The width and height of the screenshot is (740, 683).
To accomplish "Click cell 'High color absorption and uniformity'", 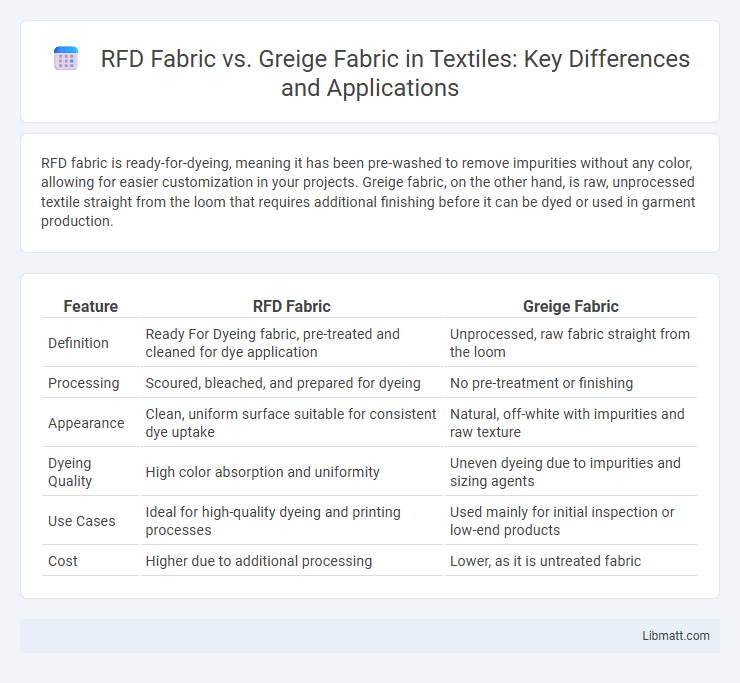I will click(x=291, y=472).
